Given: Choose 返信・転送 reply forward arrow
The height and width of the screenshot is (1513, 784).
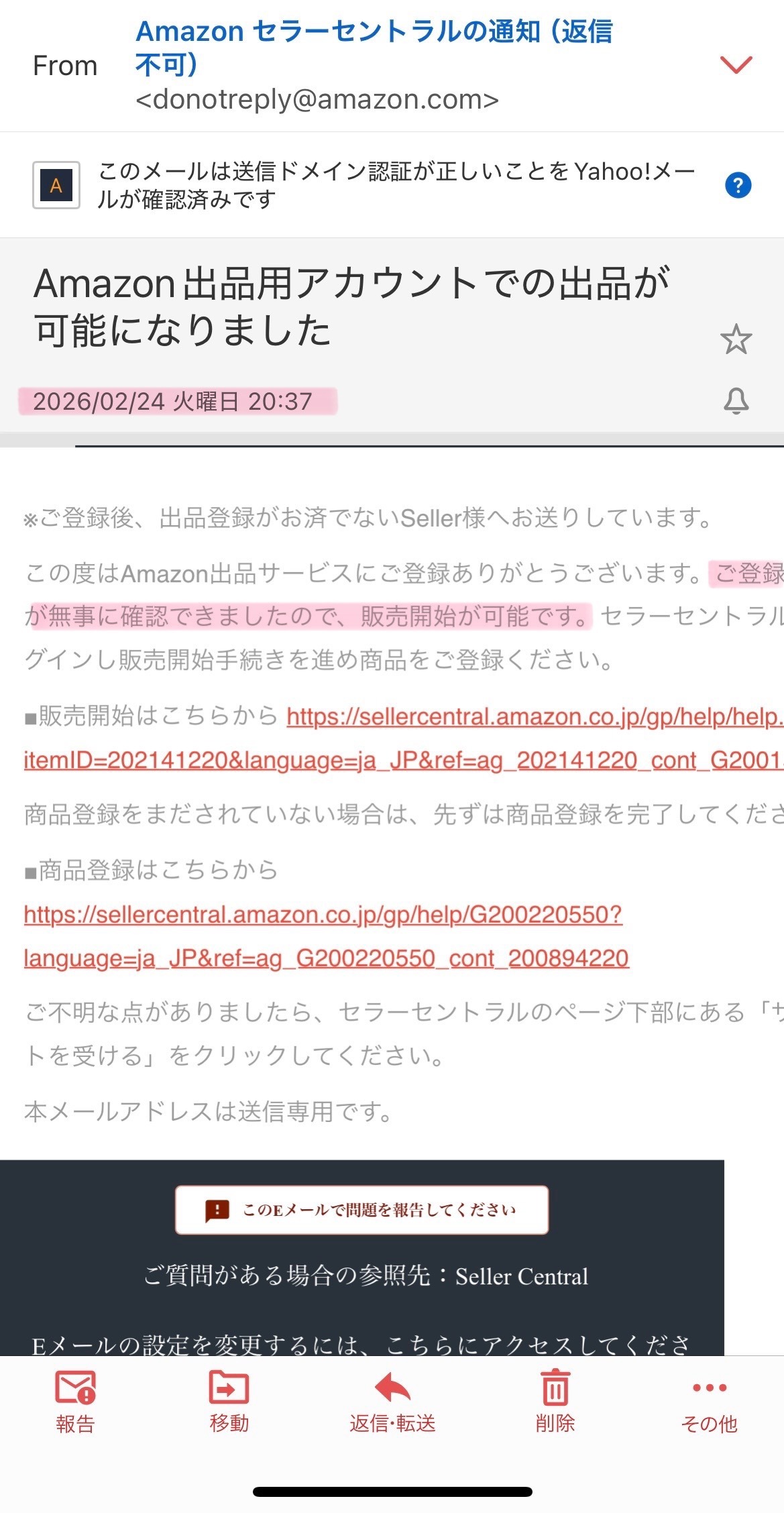Looking at the screenshot, I should pos(392,1402).
